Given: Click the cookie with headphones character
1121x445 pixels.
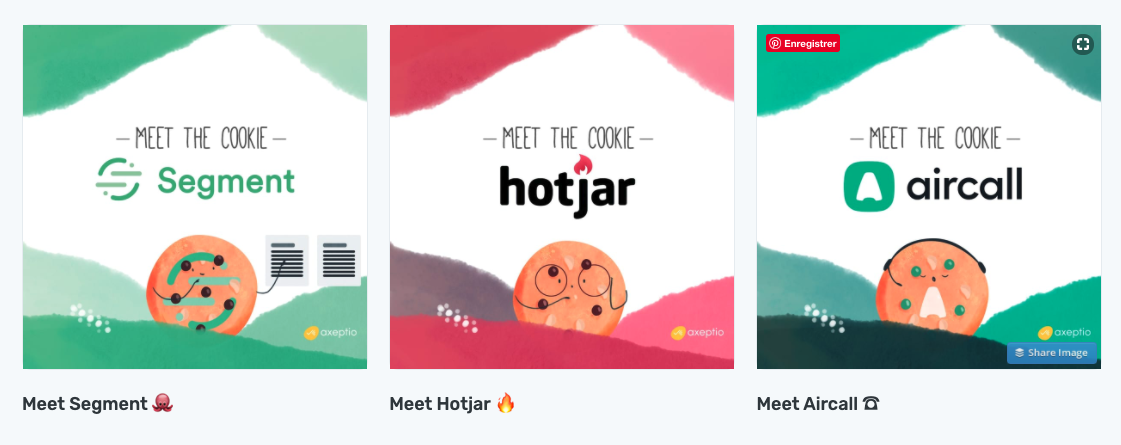Looking at the screenshot, I should click(933, 286).
